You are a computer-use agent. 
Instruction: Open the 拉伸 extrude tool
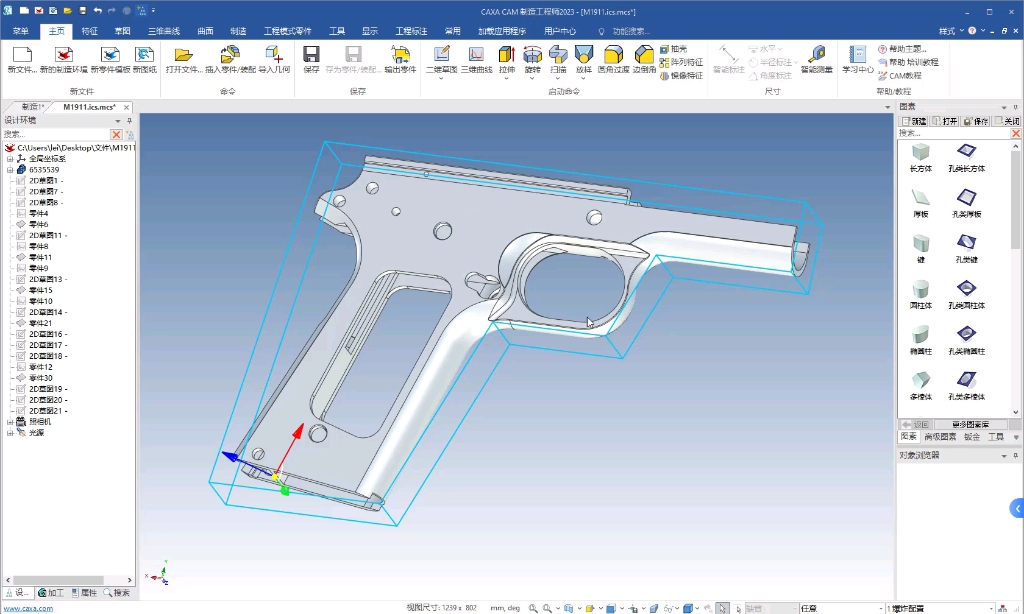506,59
